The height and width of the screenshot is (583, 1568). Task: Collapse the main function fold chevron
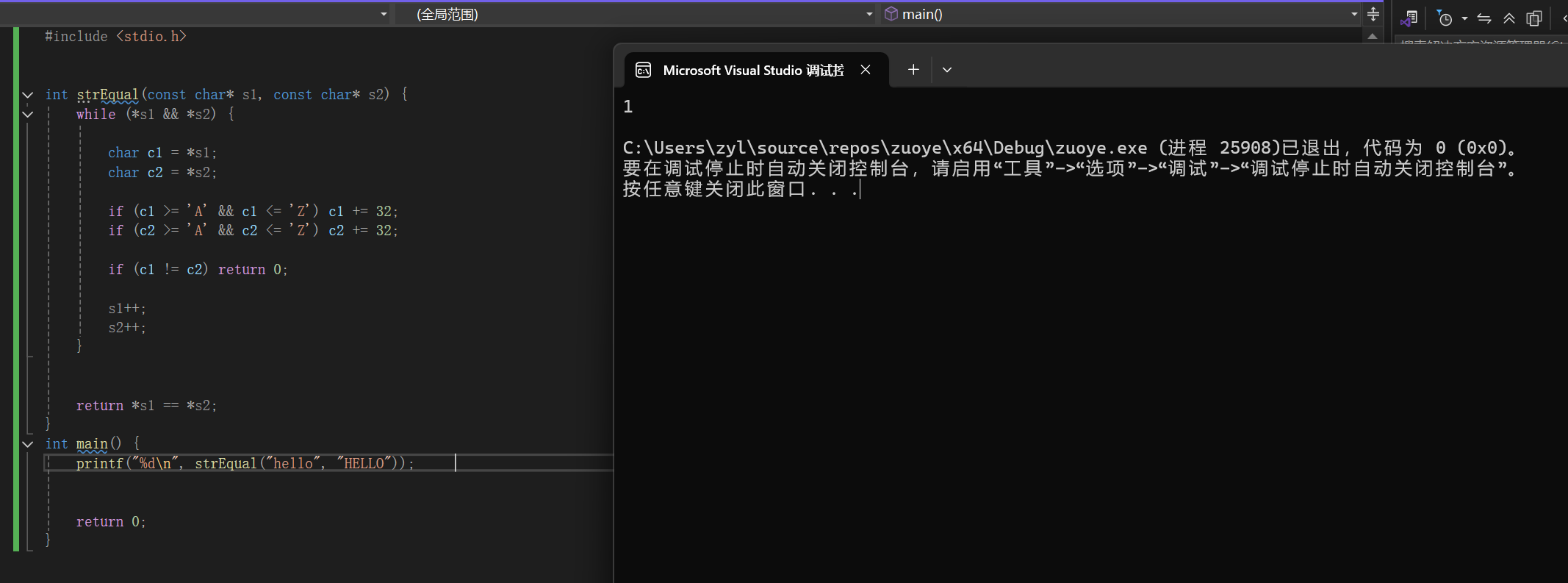[x=28, y=444]
